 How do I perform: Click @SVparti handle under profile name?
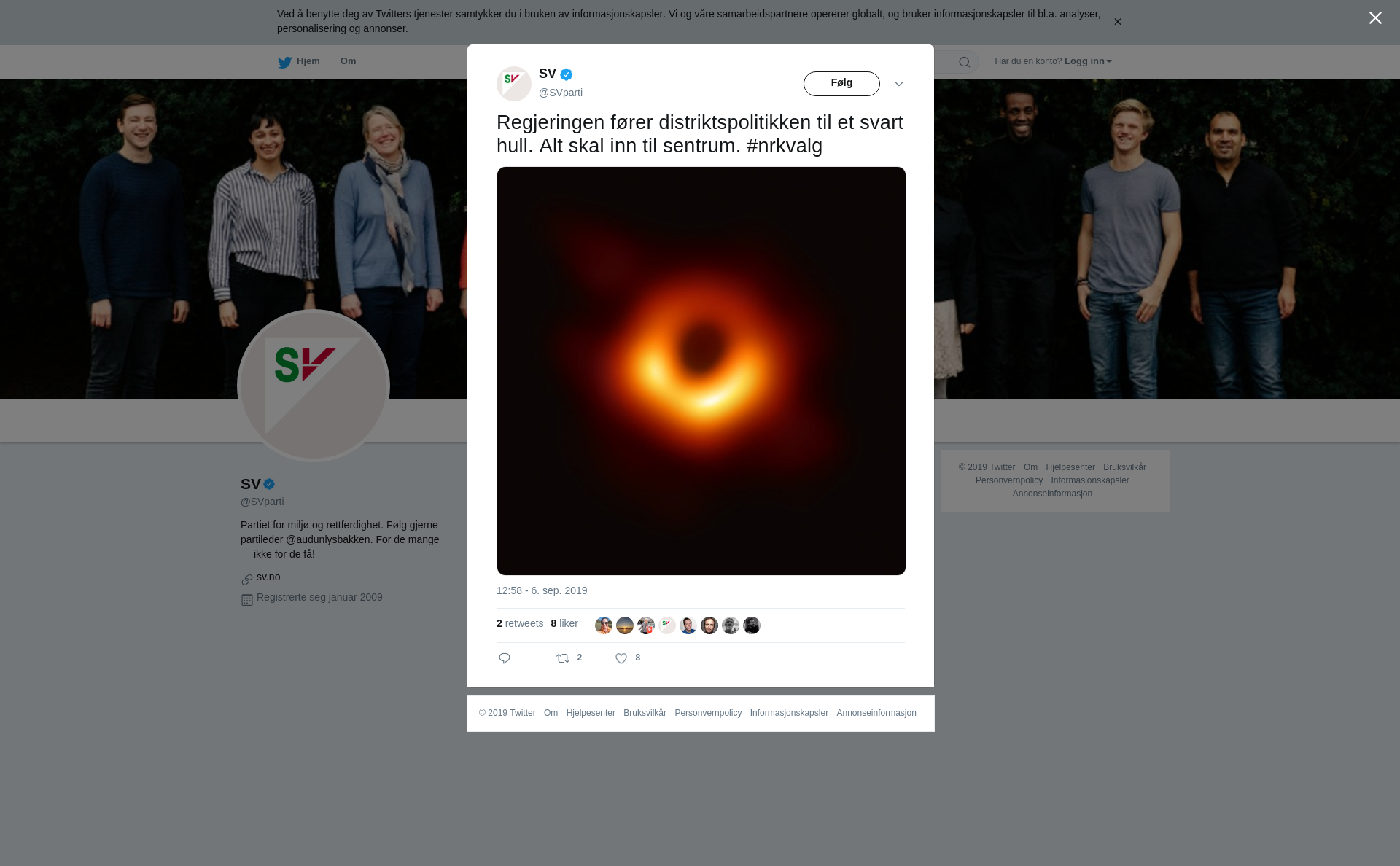coord(262,502)
